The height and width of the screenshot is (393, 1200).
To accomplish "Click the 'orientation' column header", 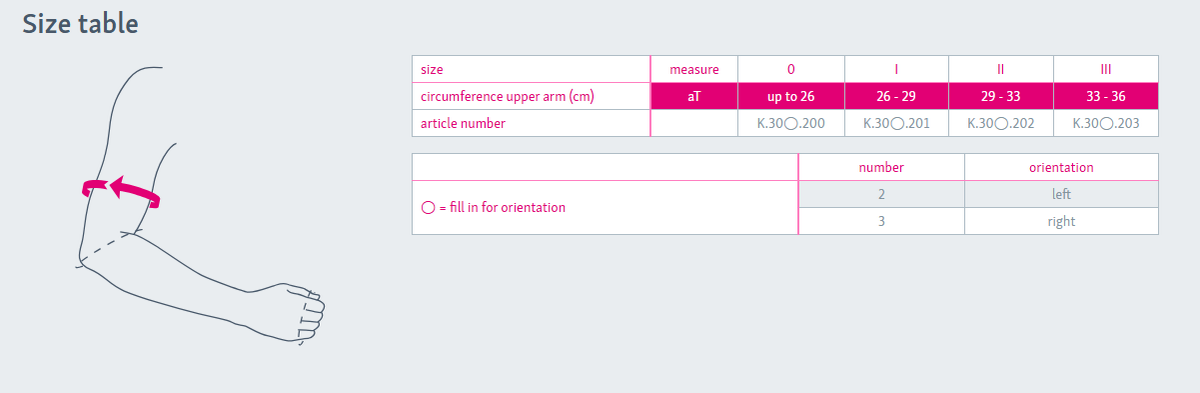I will click(1061, 167).
